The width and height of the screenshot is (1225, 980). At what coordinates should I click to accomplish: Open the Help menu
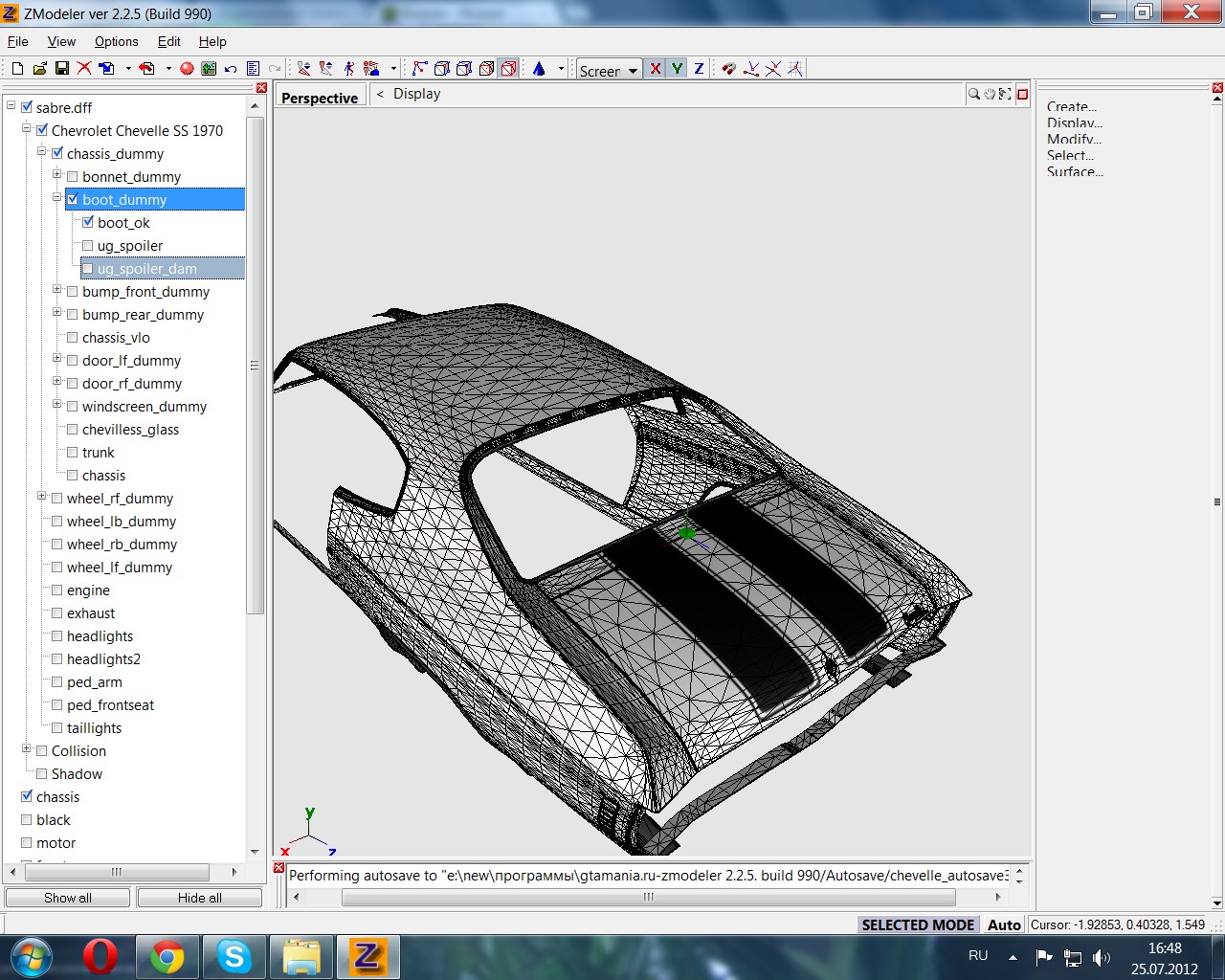212,41
